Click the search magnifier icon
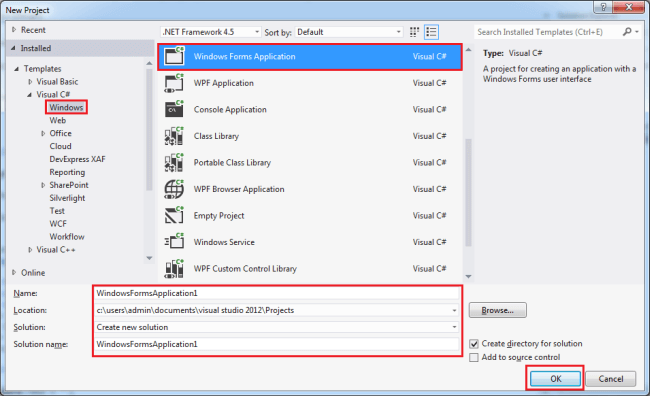650x396 pixels. coord(627,32)
